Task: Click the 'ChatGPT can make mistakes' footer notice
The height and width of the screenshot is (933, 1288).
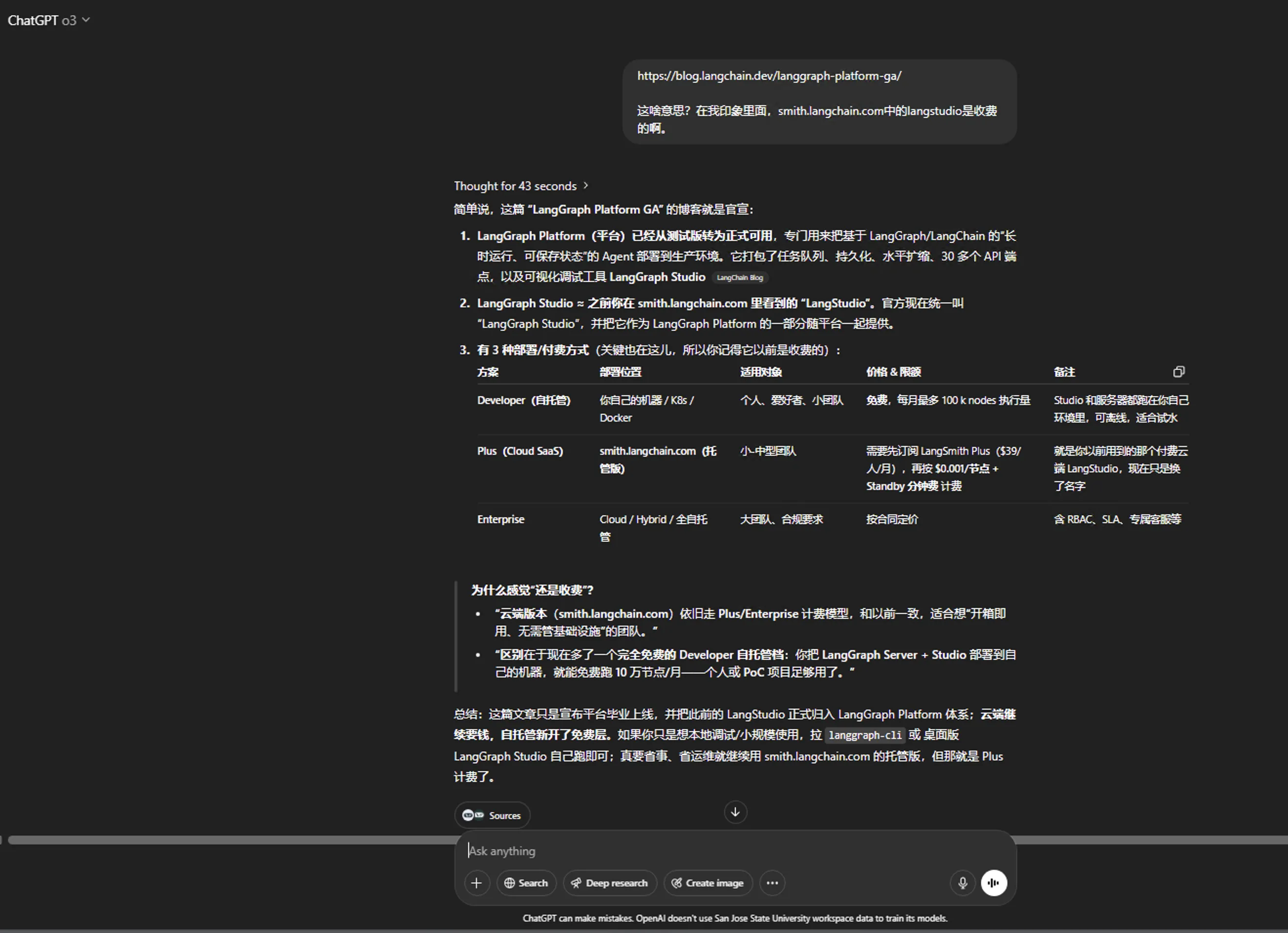Action: [x=735, y=918]
